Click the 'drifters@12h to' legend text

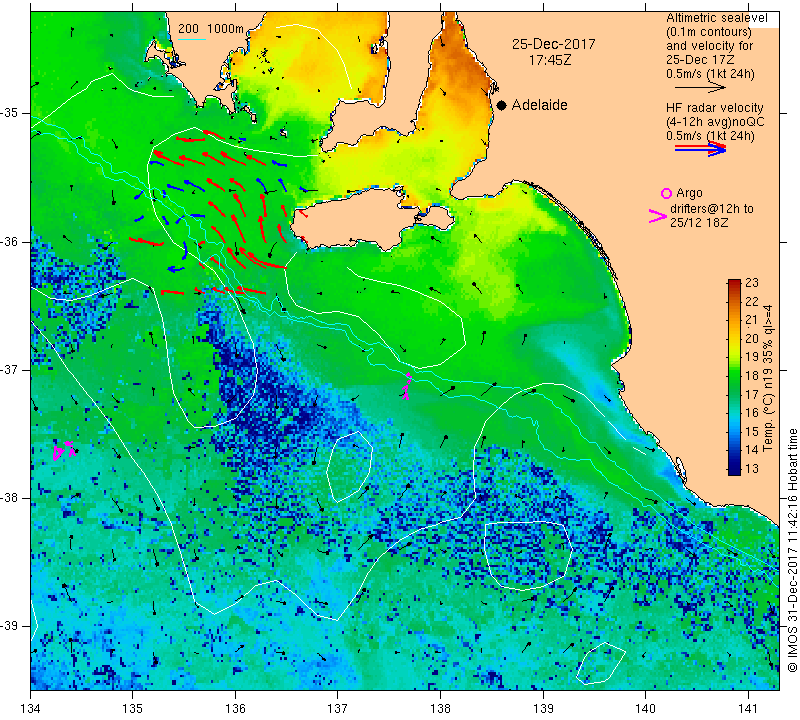click(x=711, y=209)
